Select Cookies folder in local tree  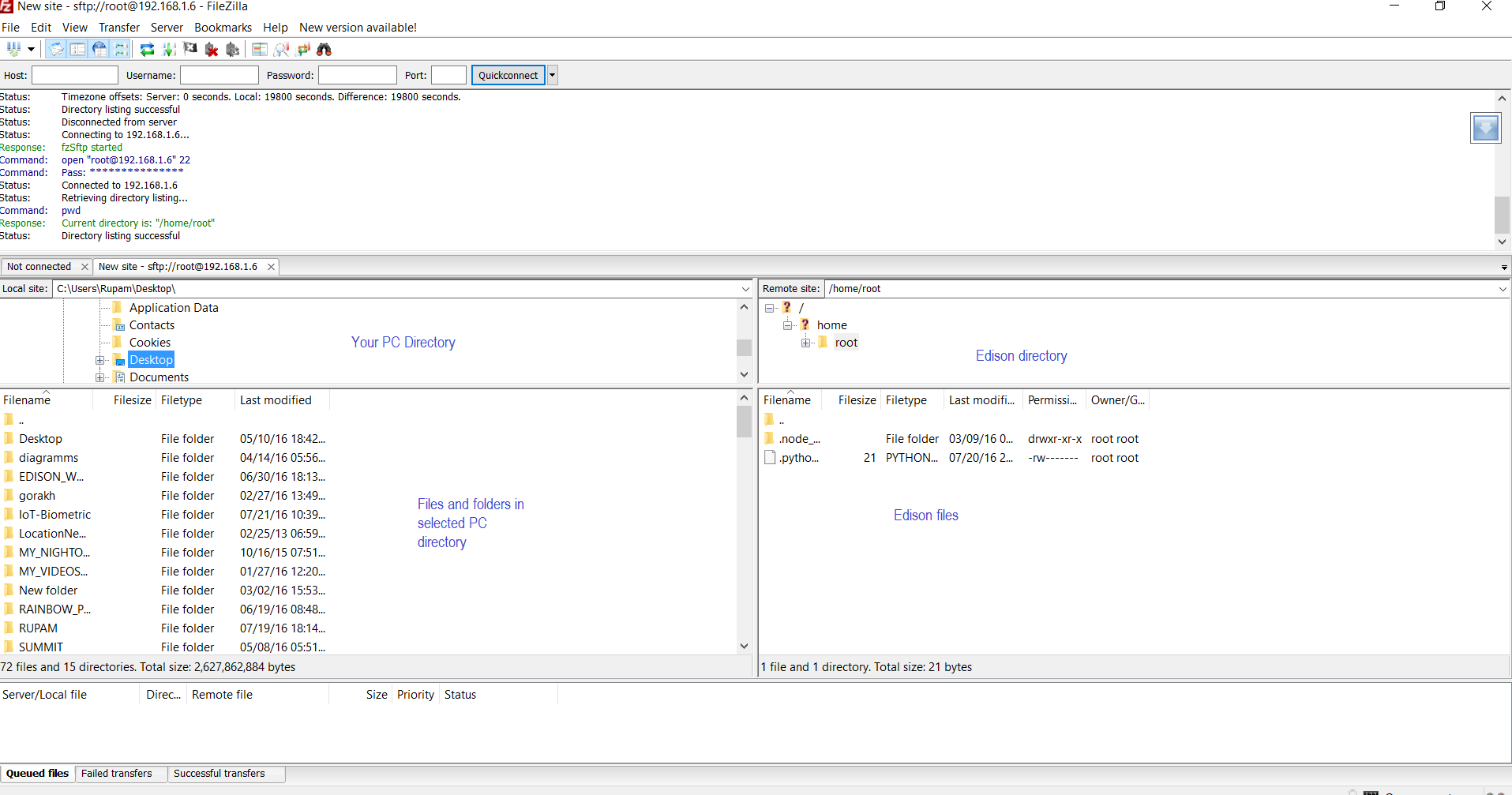(150, 343)
